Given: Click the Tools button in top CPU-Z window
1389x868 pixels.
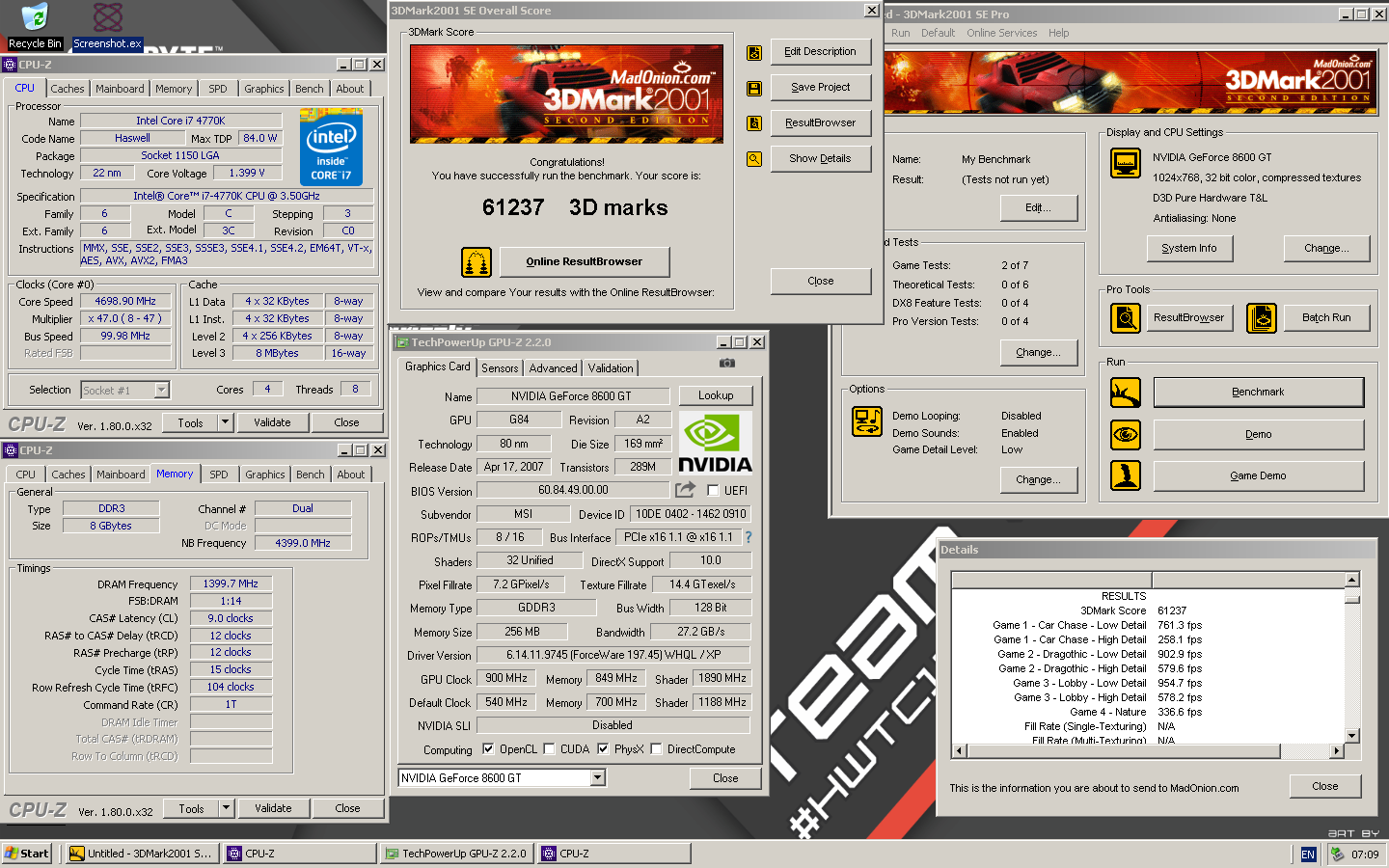Looking at the screenshot, I should 190,422.
